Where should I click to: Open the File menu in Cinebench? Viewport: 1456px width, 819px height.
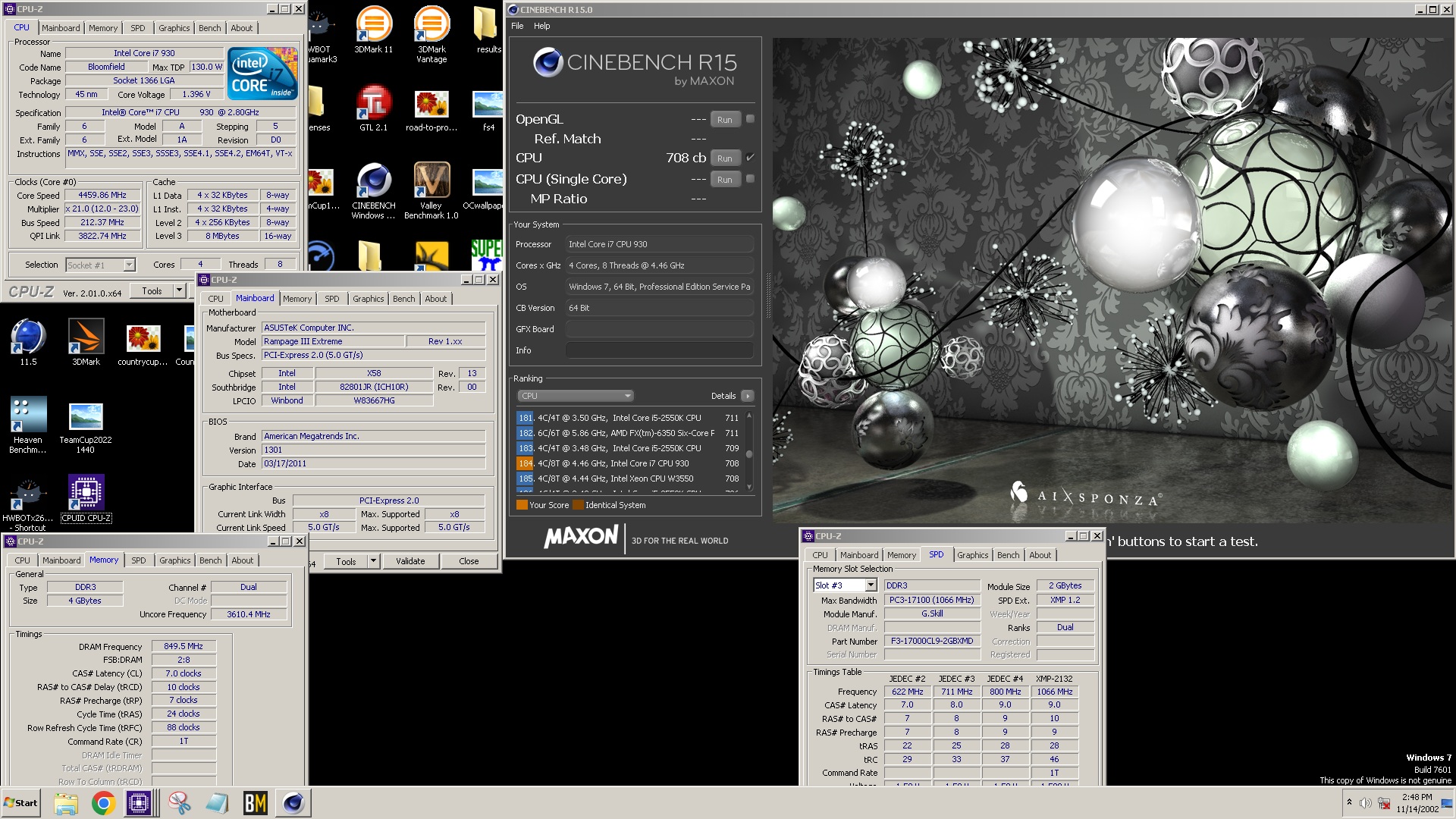pos(517,26)
